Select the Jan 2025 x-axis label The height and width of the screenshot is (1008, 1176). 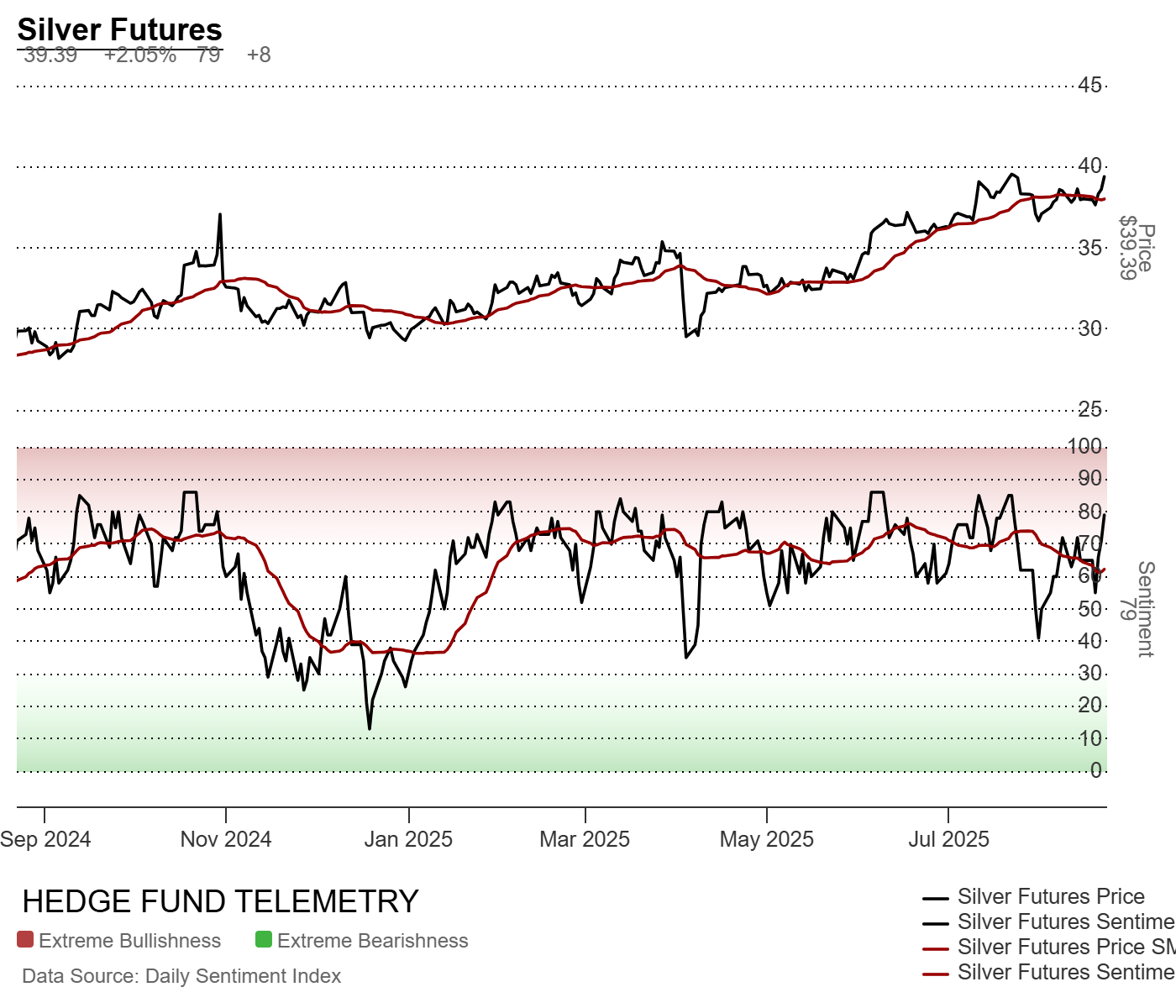tap(408, 839)
